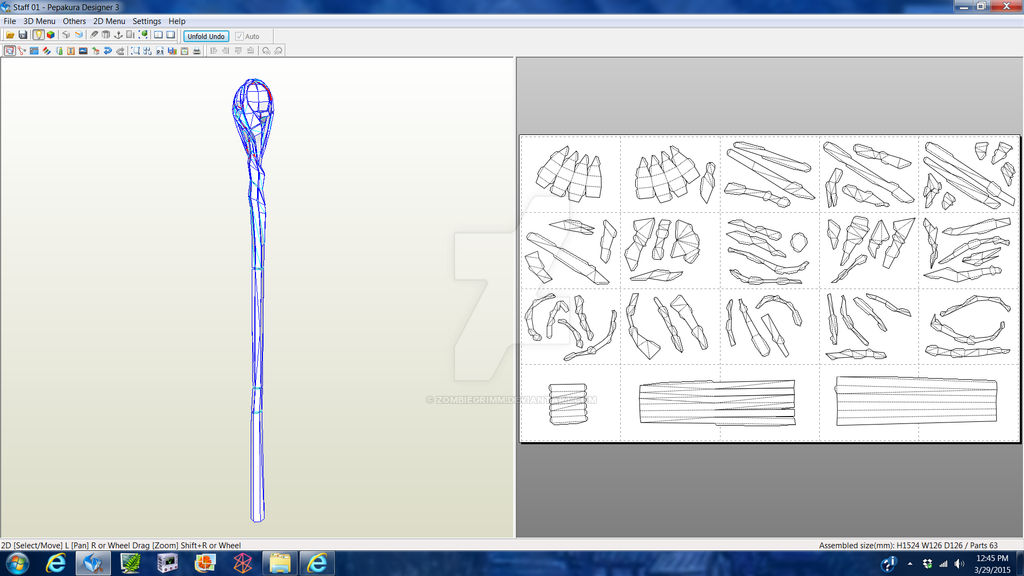Open the Others menu

point(73,20)
